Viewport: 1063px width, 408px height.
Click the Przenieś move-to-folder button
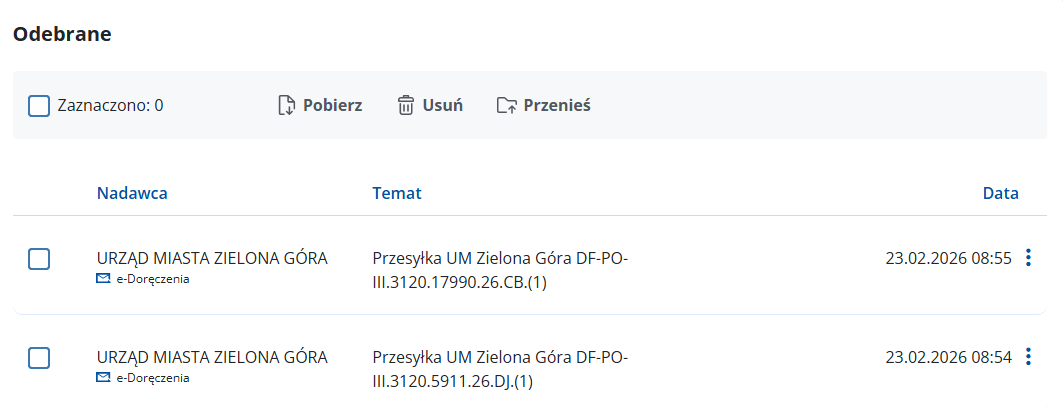pyautogui.click(x=544, y=105)
